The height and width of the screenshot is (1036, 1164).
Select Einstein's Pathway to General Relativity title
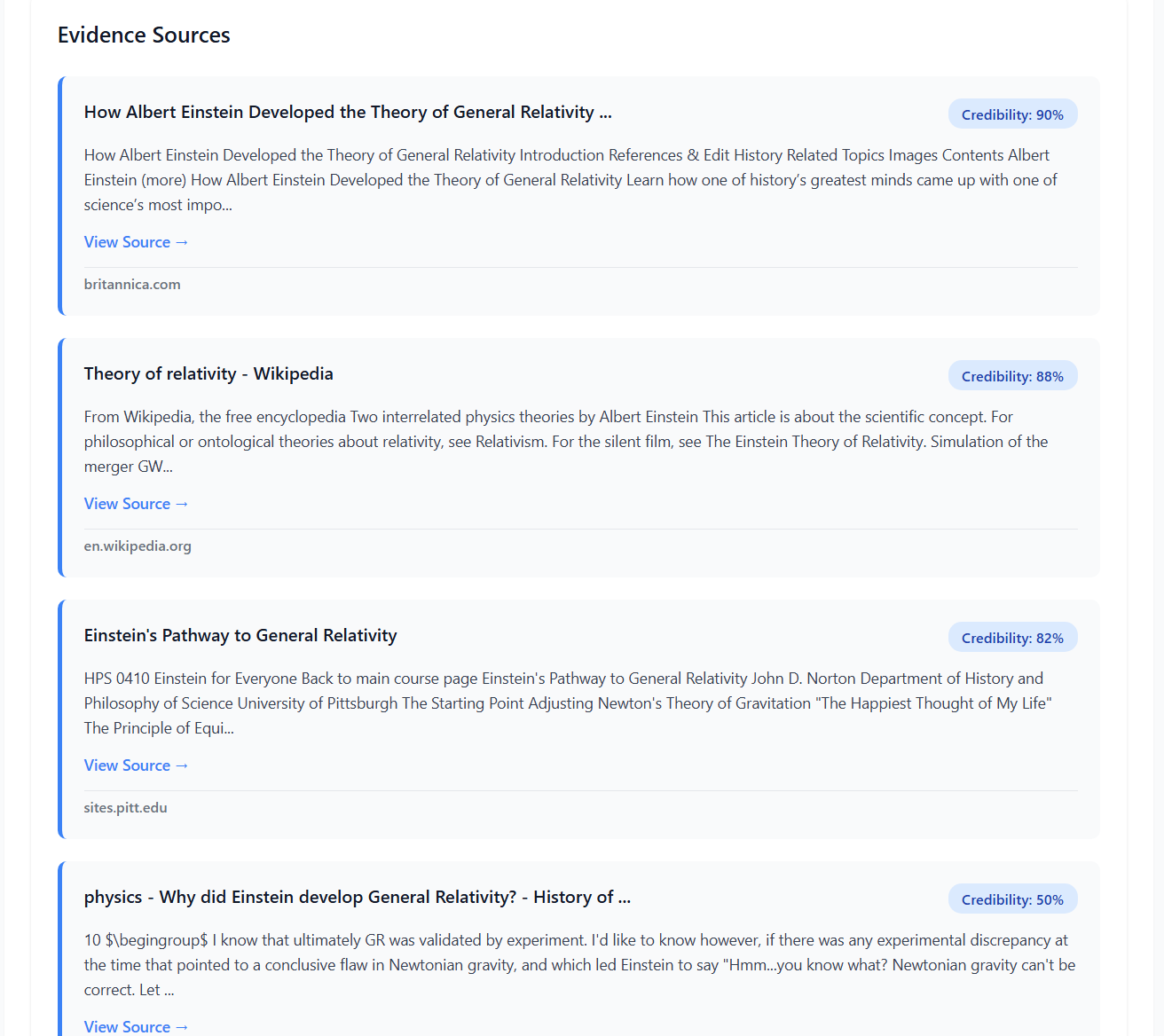pos(240,636)
